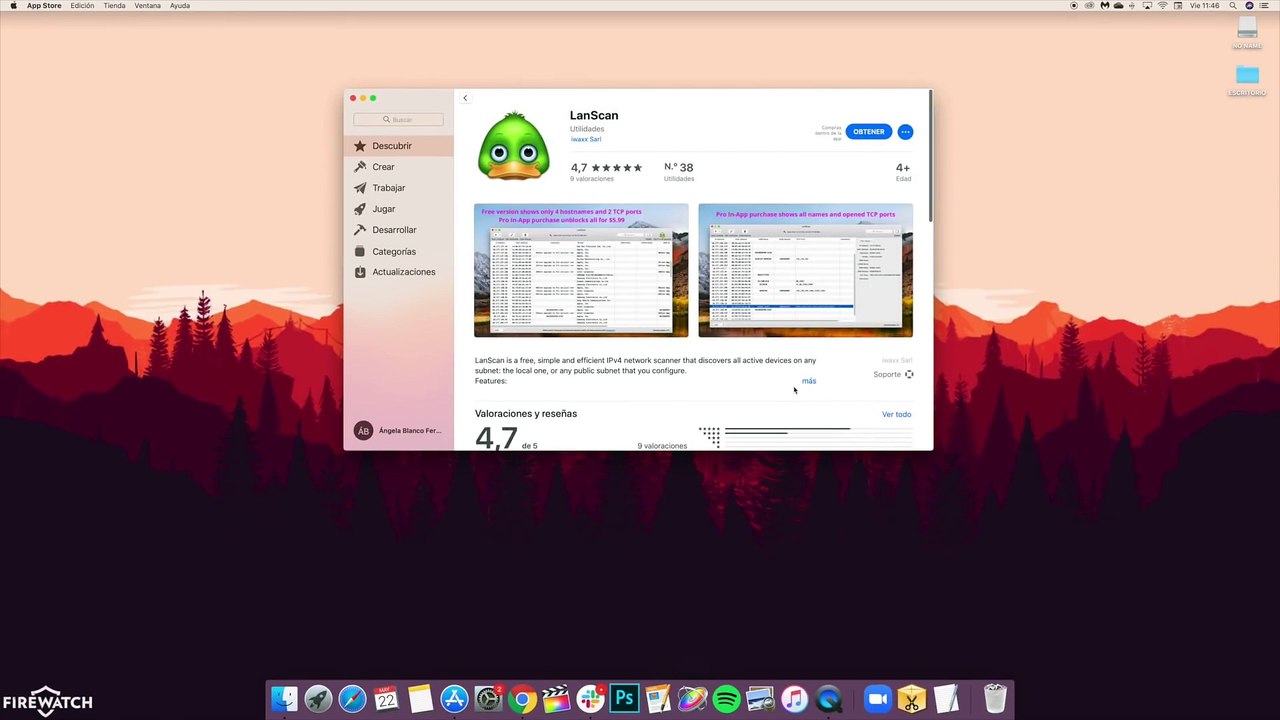Click the Vie 11:46 clock
Screen dimensions: 1280x720
1205,5
